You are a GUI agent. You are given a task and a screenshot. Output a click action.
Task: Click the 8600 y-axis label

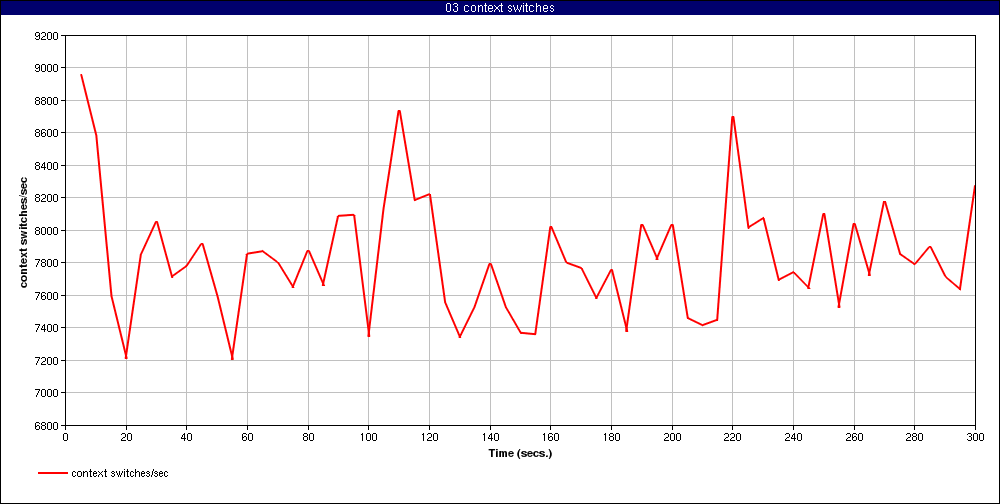point(48,133)
